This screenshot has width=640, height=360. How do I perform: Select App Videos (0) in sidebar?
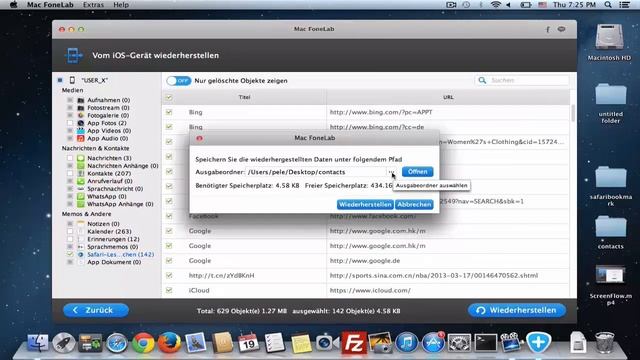109,131
